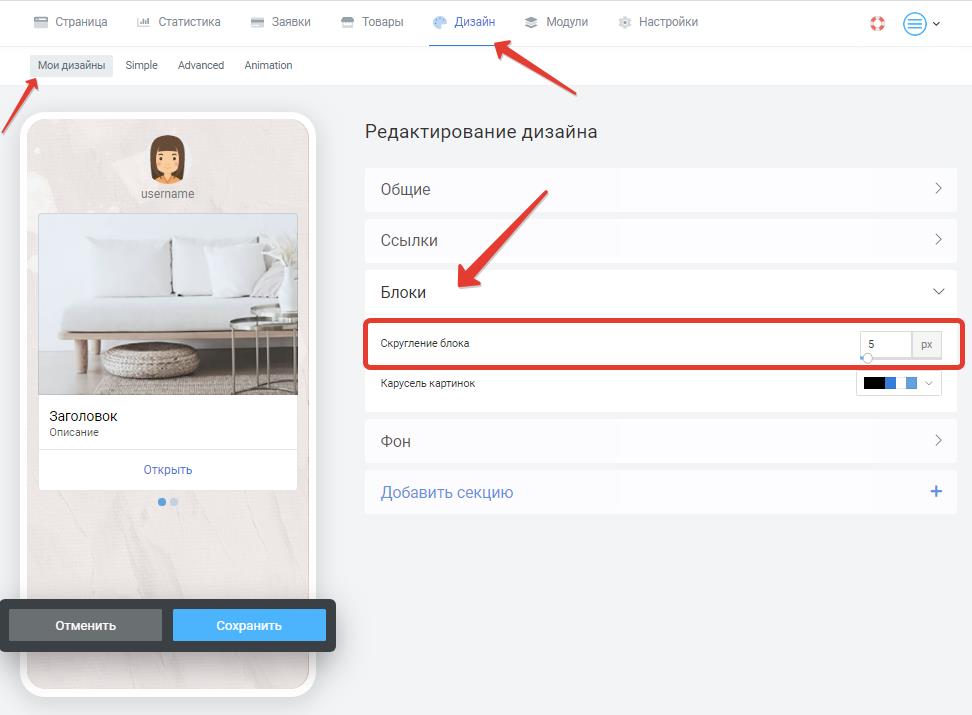This screenshot has height=715, width=972.
Task: Switch to the Advanced designs sub-tab
Action: pos(201,65)
